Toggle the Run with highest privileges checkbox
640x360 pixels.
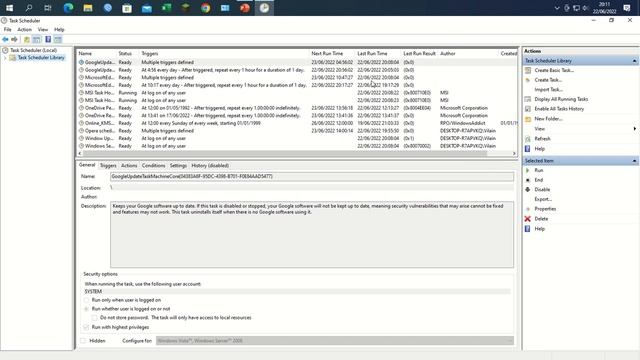(x=86, y=327)
